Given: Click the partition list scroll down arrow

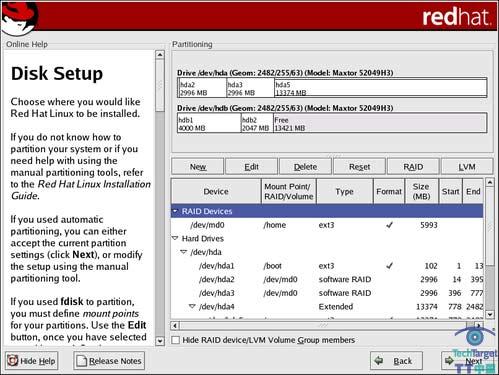Looking at the screenshot, I should coord(490,314).
